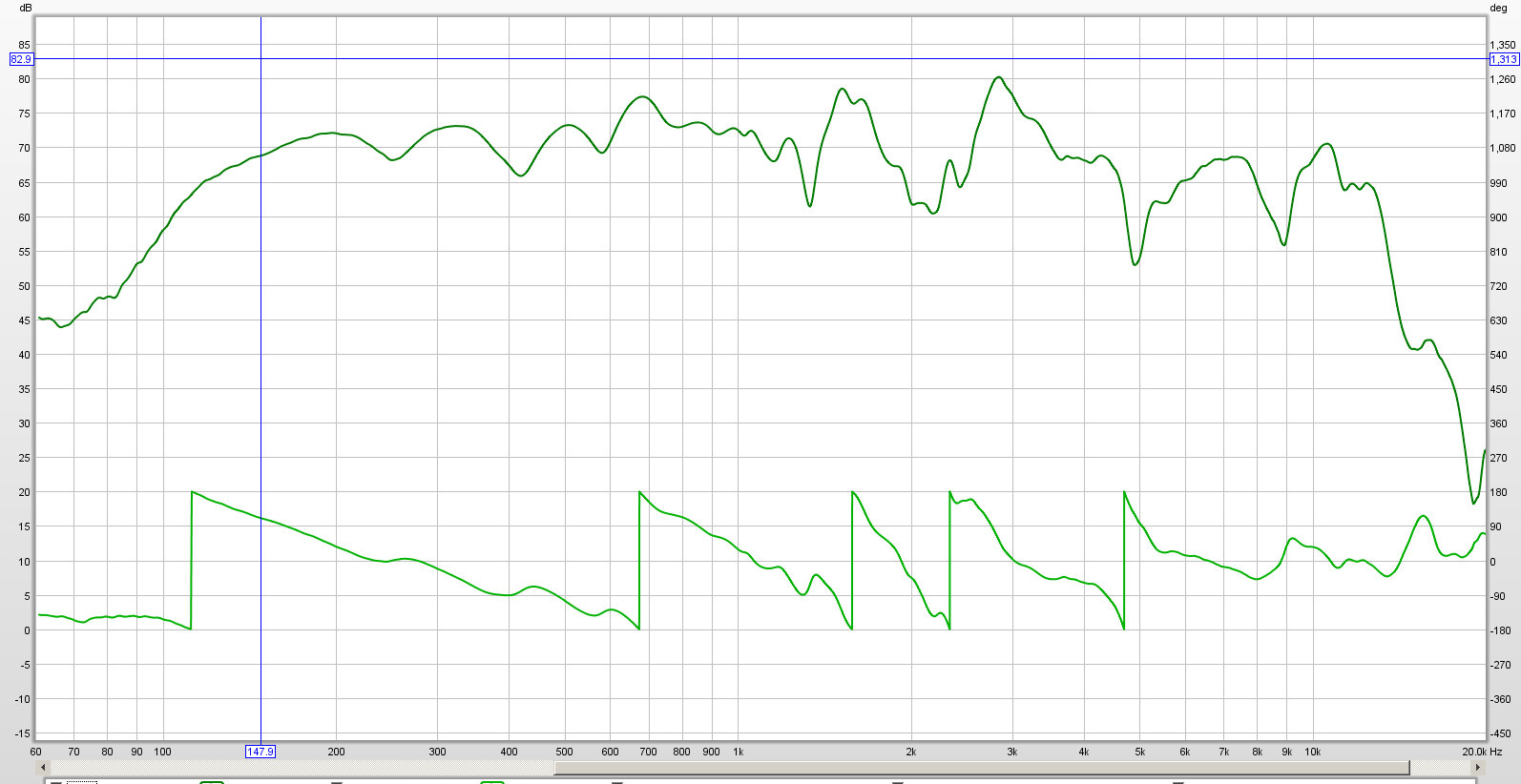Click the horizontal scrollbar right arrow

[1478, 768]
